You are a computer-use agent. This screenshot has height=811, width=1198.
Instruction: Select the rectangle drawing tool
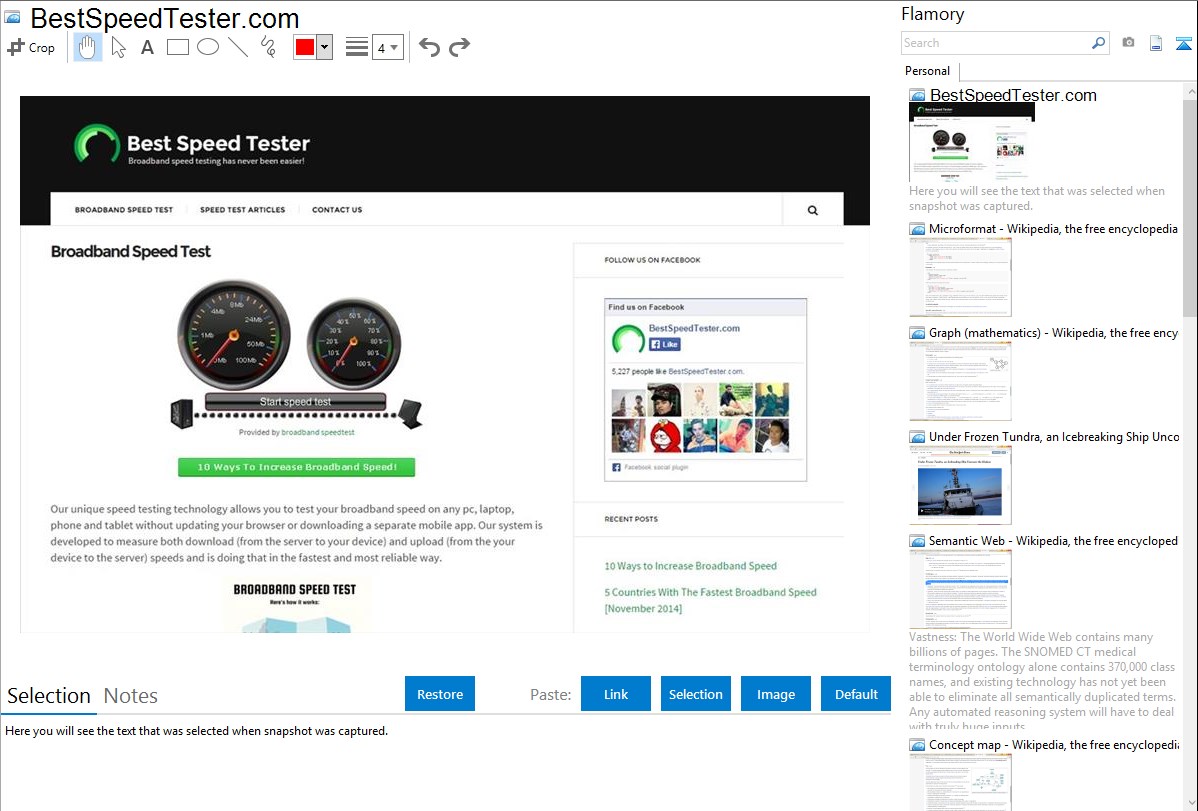(x=177, y=47)
